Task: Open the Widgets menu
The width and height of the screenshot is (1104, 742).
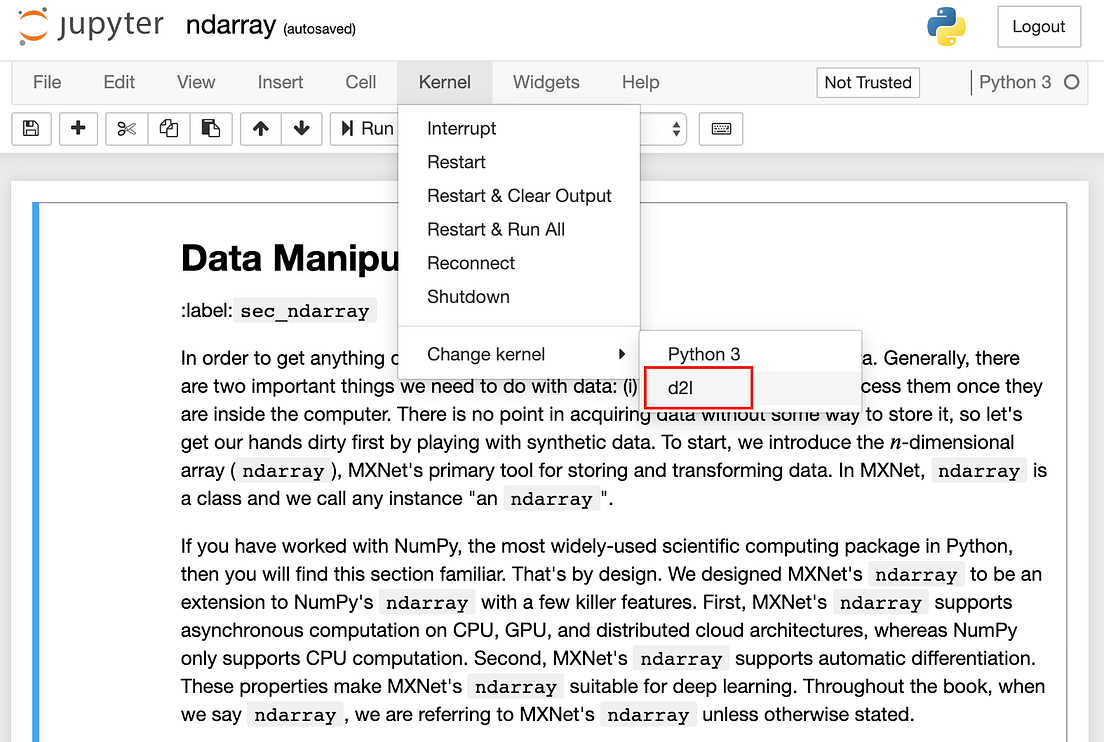Action: pos(546,82)
